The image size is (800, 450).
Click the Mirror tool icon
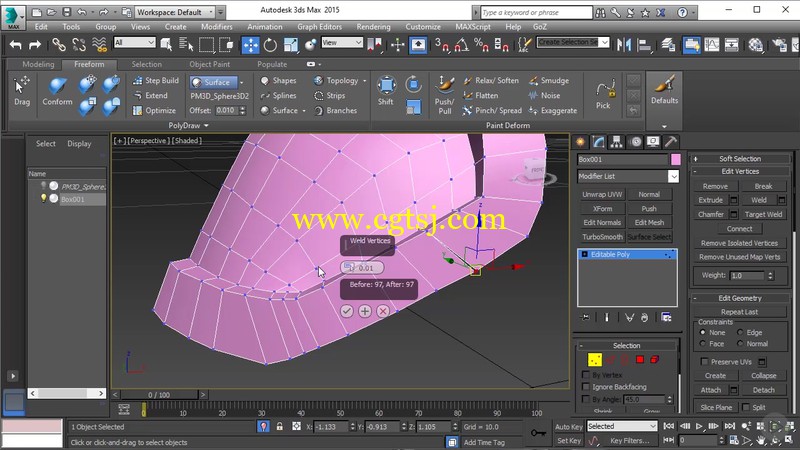[623, 45]
